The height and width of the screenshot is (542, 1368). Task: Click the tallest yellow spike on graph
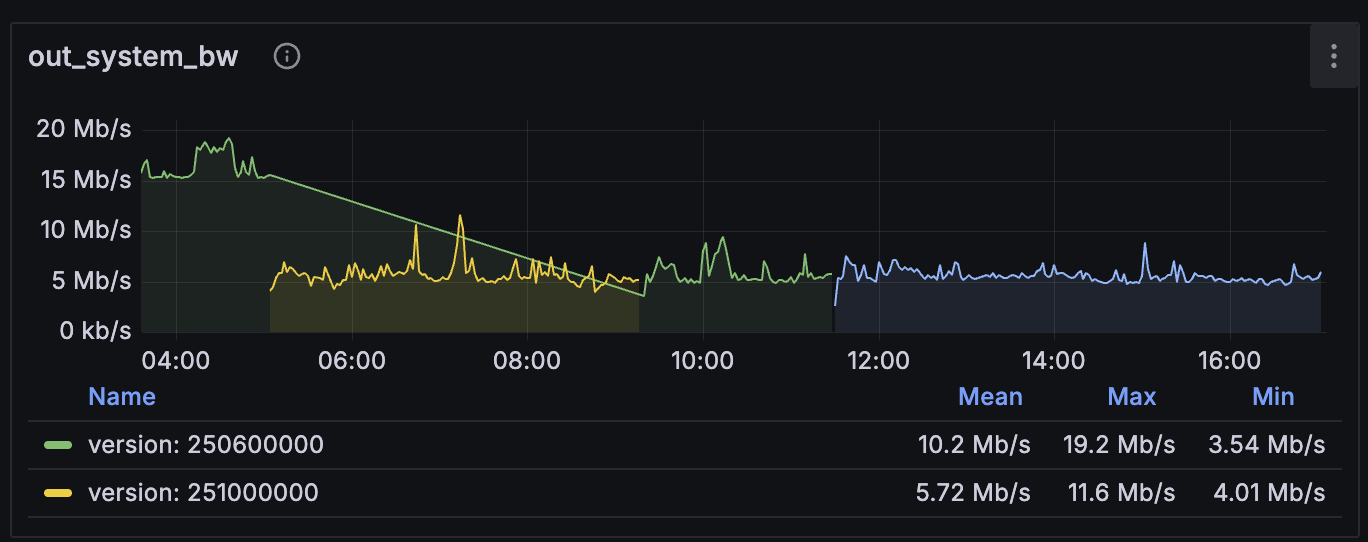click(460, 217)
